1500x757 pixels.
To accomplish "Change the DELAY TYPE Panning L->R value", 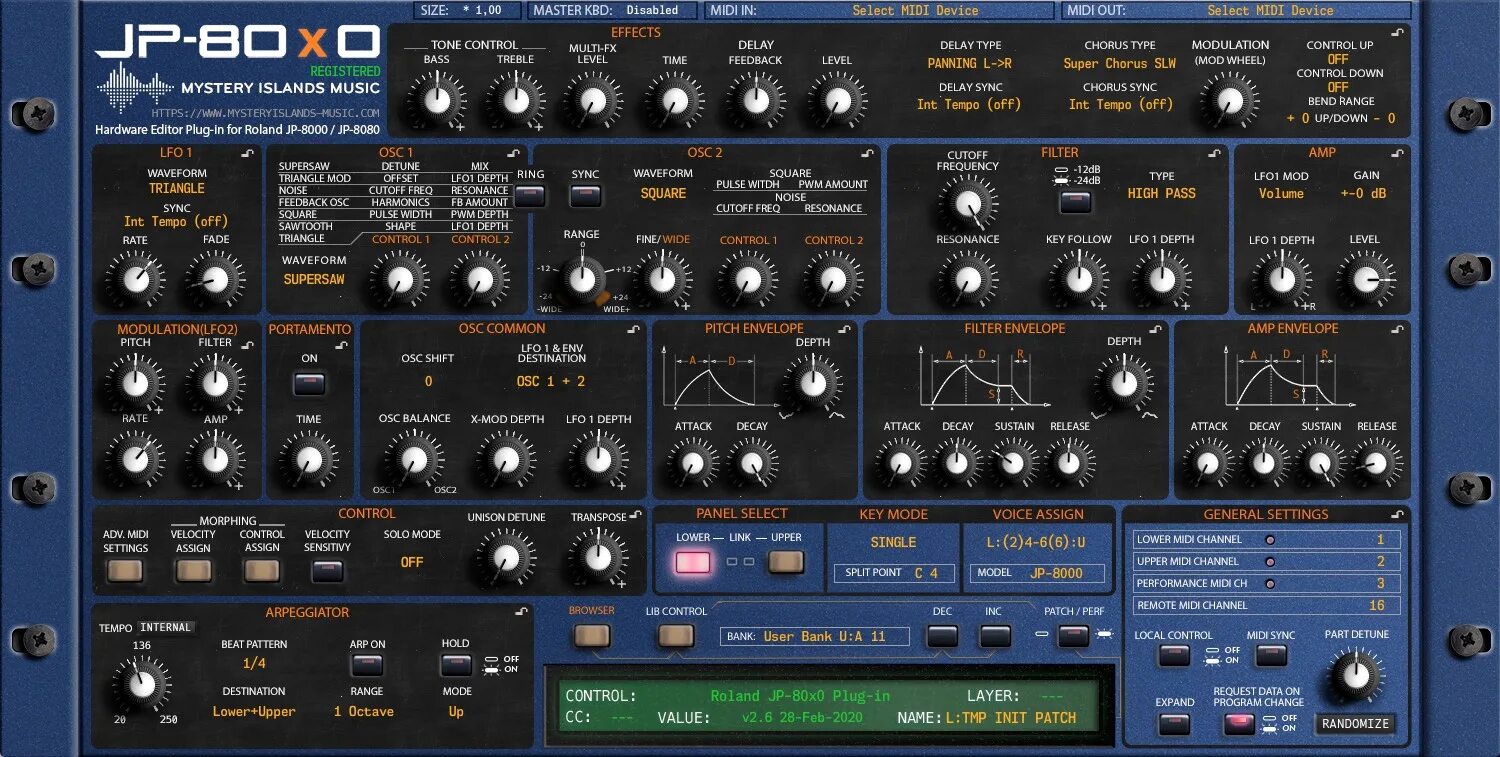I will (x=969, y=64).
